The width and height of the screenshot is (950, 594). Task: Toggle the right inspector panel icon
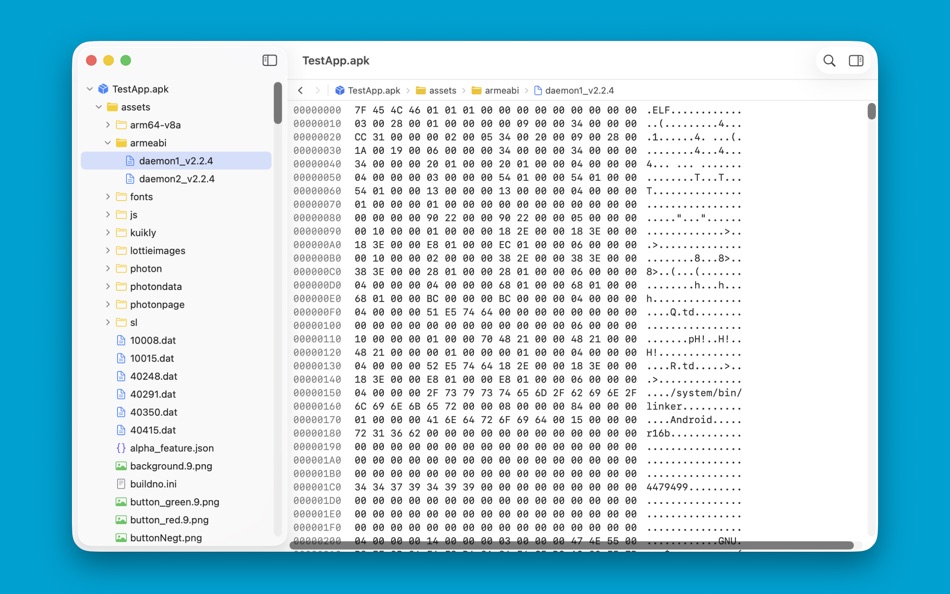coord(856,60)
